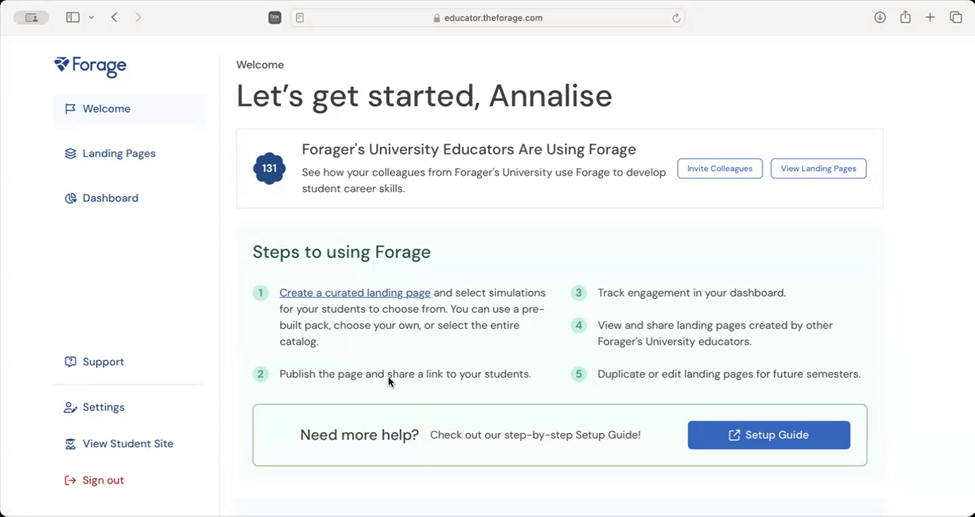This screenshot has width=975, height=517.
Task: Click the 131 educators count badge
Action: point(269,169)
